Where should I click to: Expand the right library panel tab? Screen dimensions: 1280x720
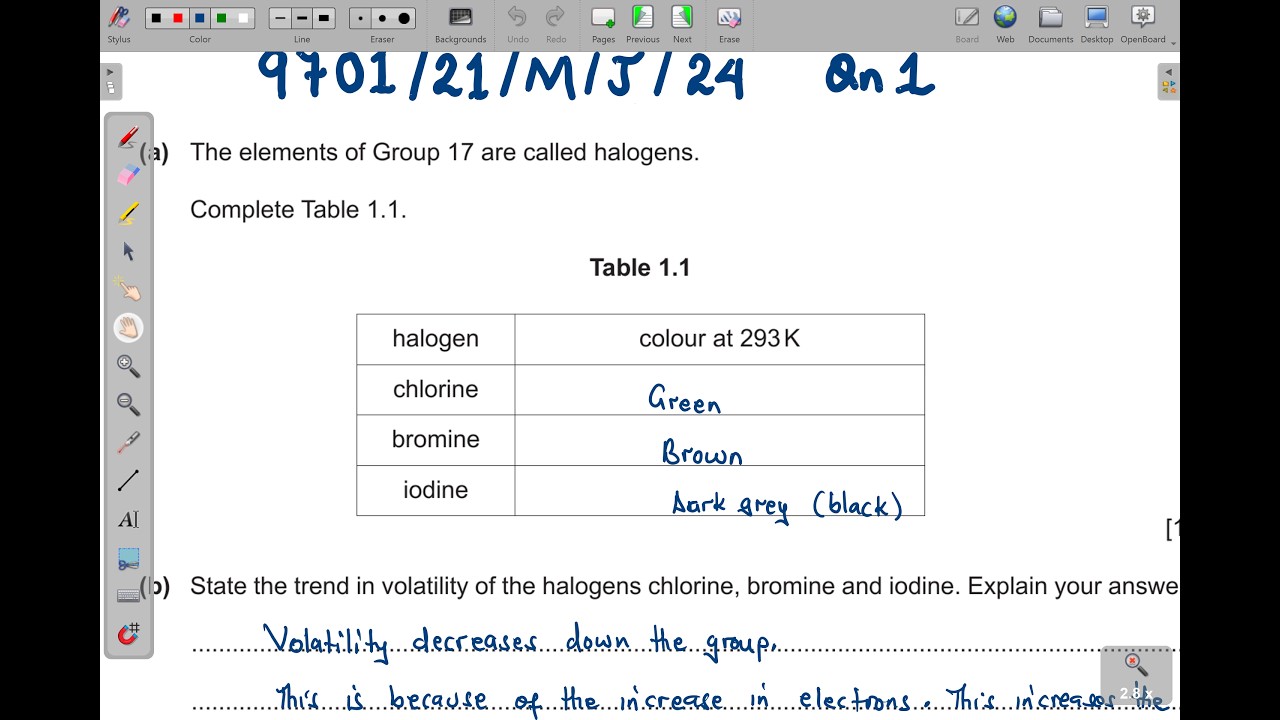(x=1169, y=82)
